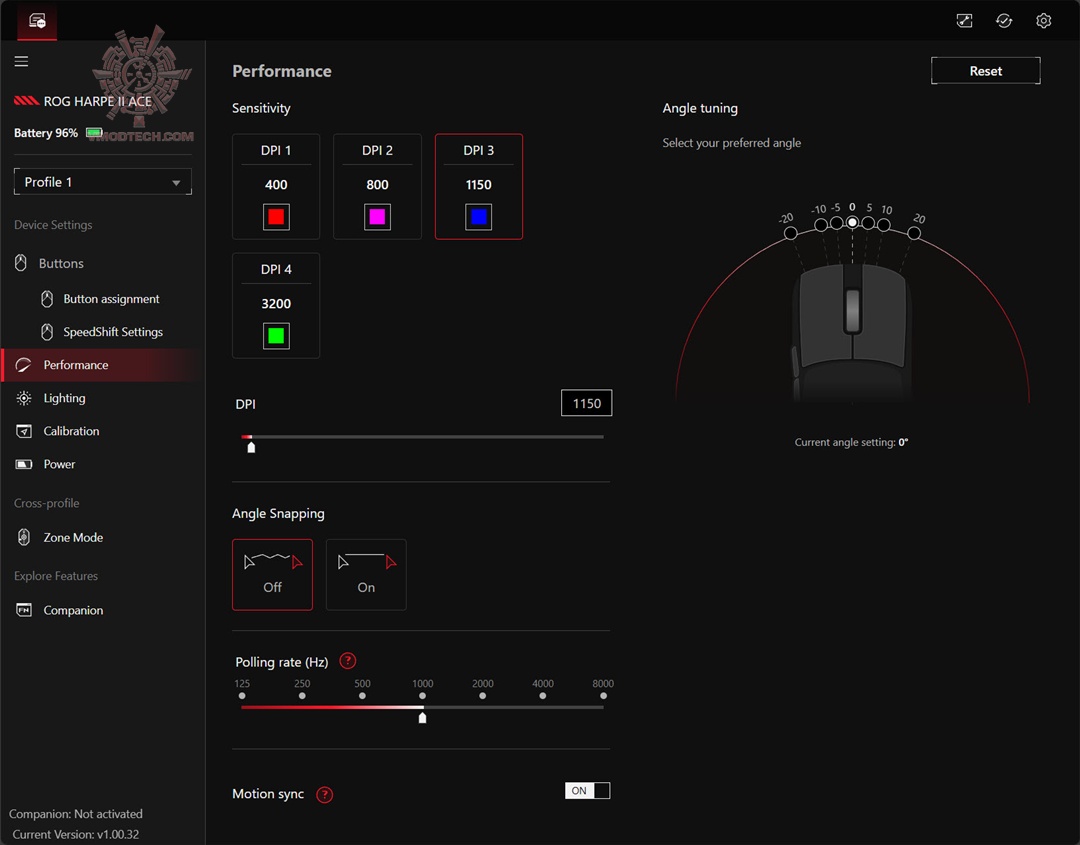Click the Zone Mode icon
Image resolution: width=1080 pixels, height=845 pixels.
[x=23, y=536]
